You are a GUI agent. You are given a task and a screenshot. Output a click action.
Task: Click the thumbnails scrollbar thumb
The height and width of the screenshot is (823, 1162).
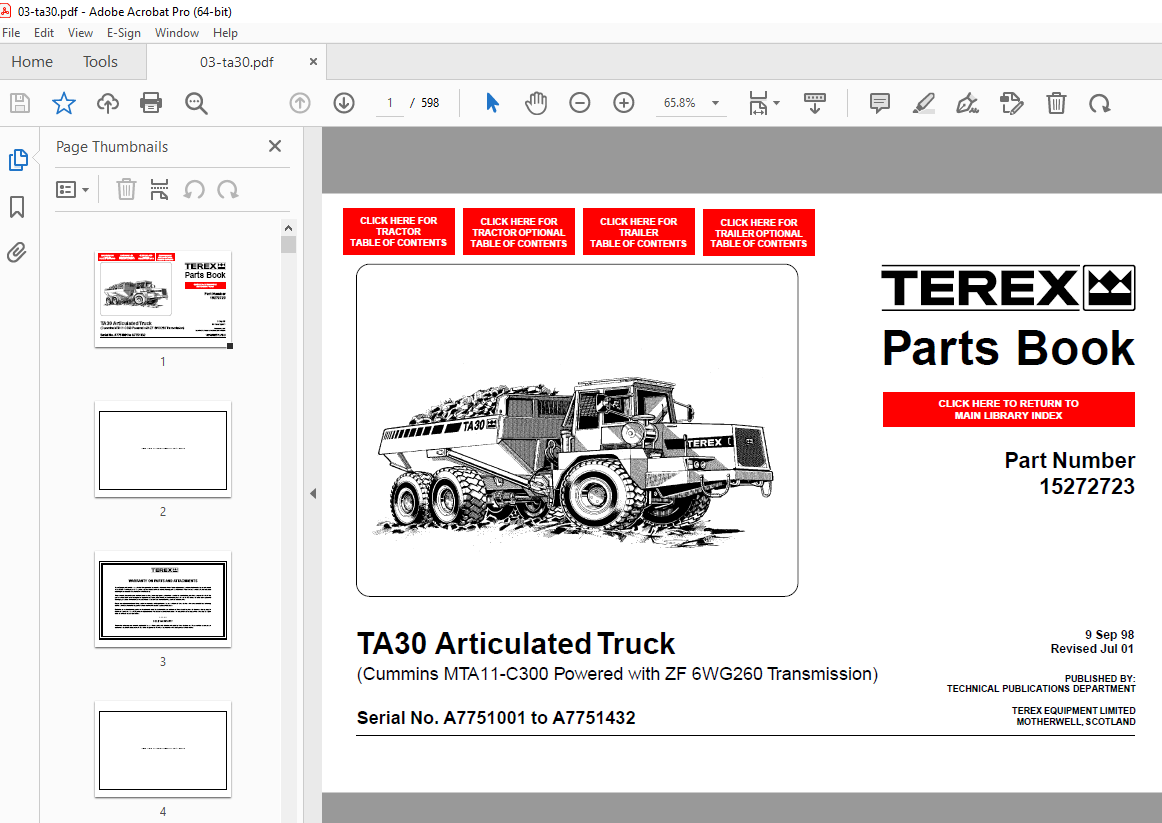pos(288,244)
